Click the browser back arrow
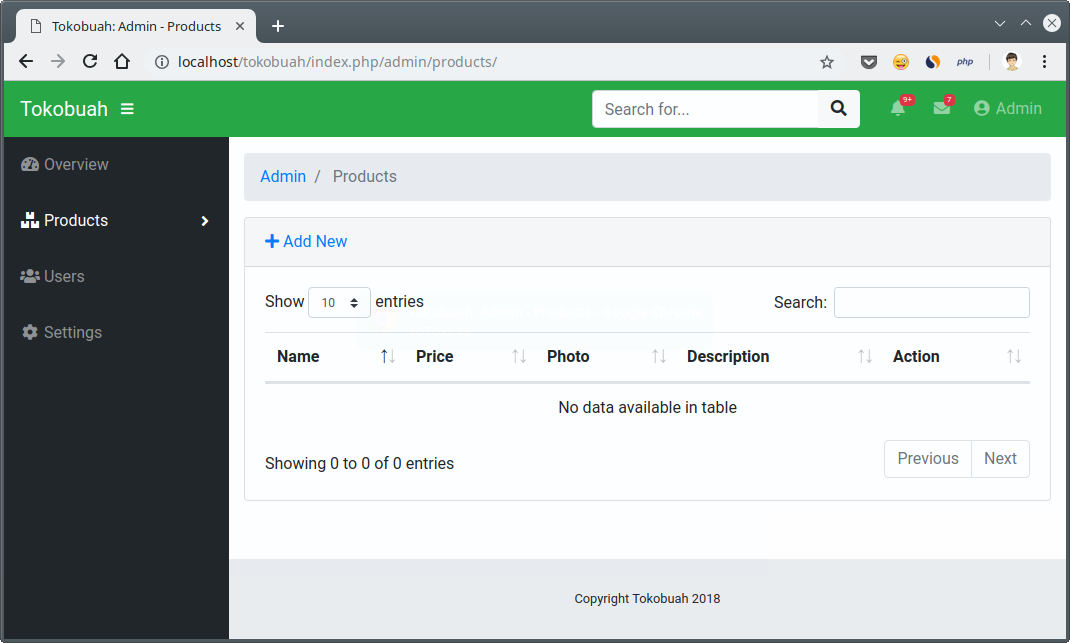 coord(27,62)
